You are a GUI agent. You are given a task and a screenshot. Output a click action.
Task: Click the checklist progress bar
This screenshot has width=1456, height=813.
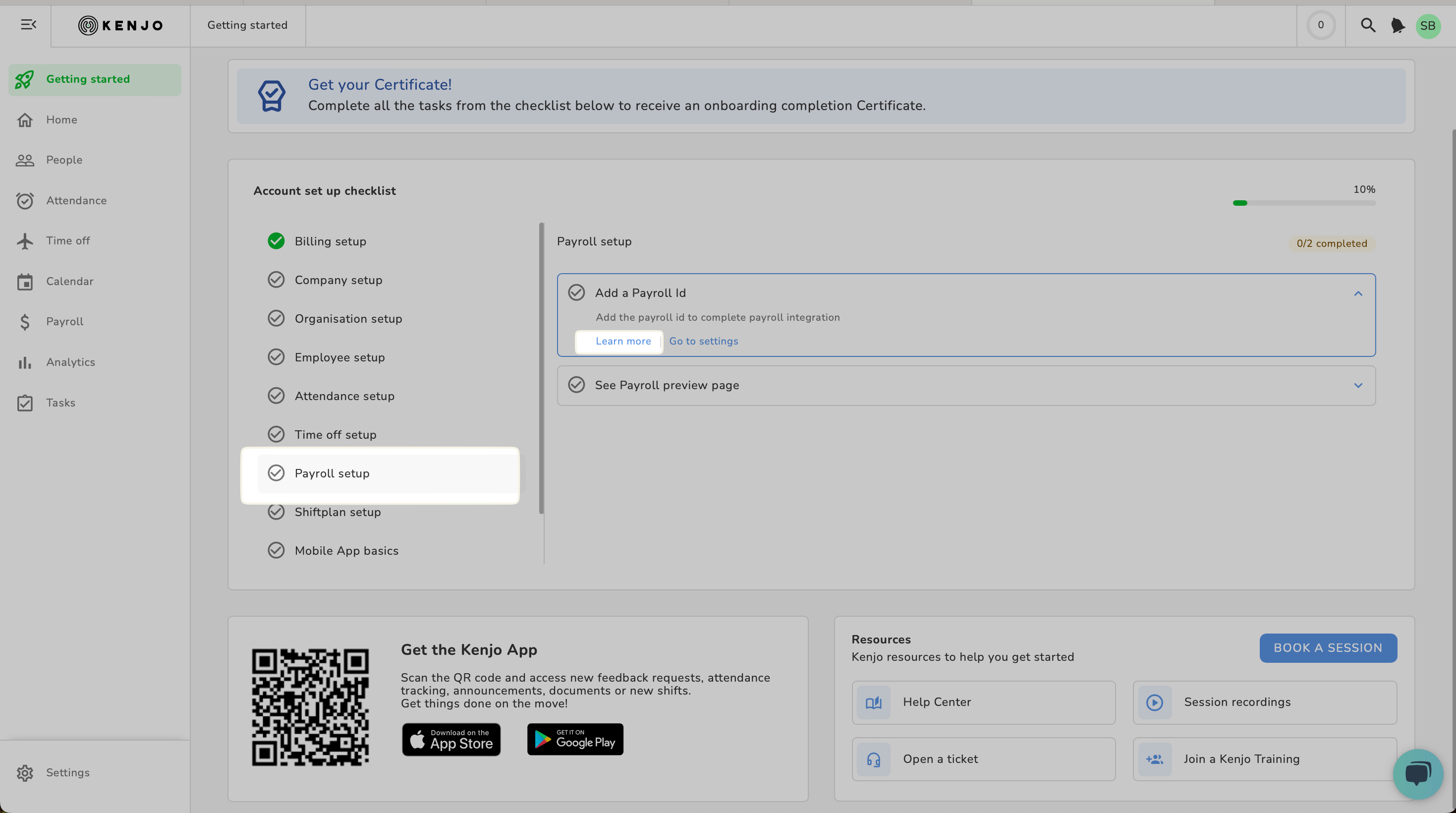pyautogui.click(x=1303, y=203)
